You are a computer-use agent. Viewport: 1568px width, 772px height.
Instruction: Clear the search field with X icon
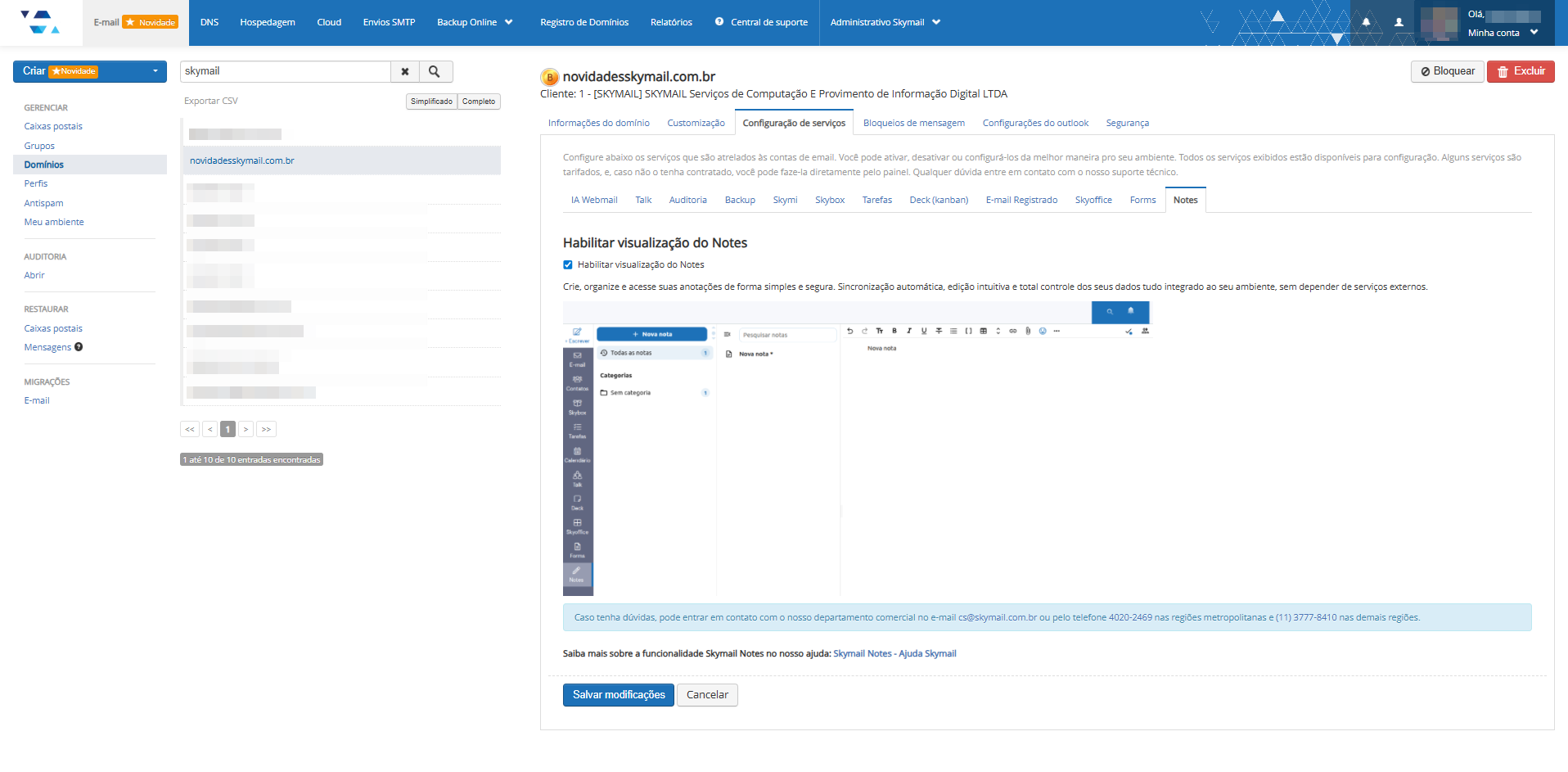click(405, 72)
